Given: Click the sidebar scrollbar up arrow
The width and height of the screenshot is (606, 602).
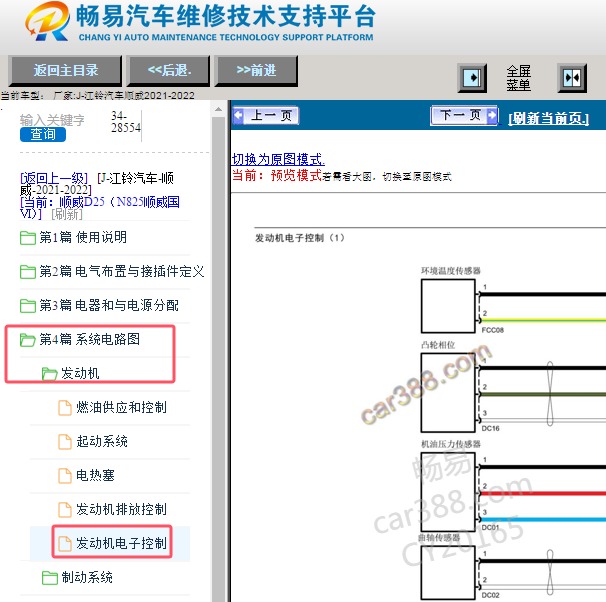Looking at the screenshot, I should click(218, 109).
